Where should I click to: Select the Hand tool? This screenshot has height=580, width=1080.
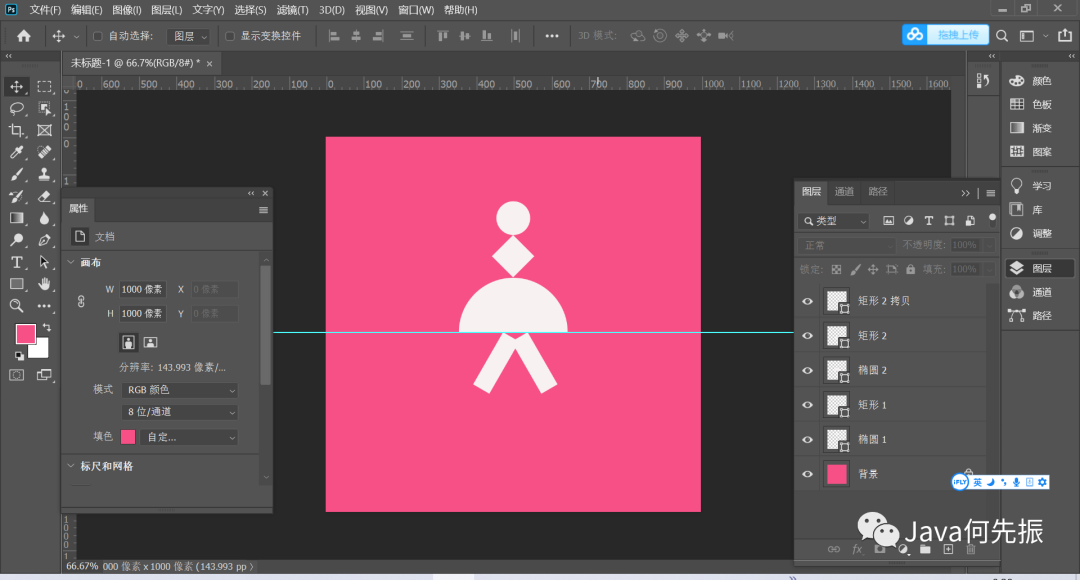pos(44,284)
